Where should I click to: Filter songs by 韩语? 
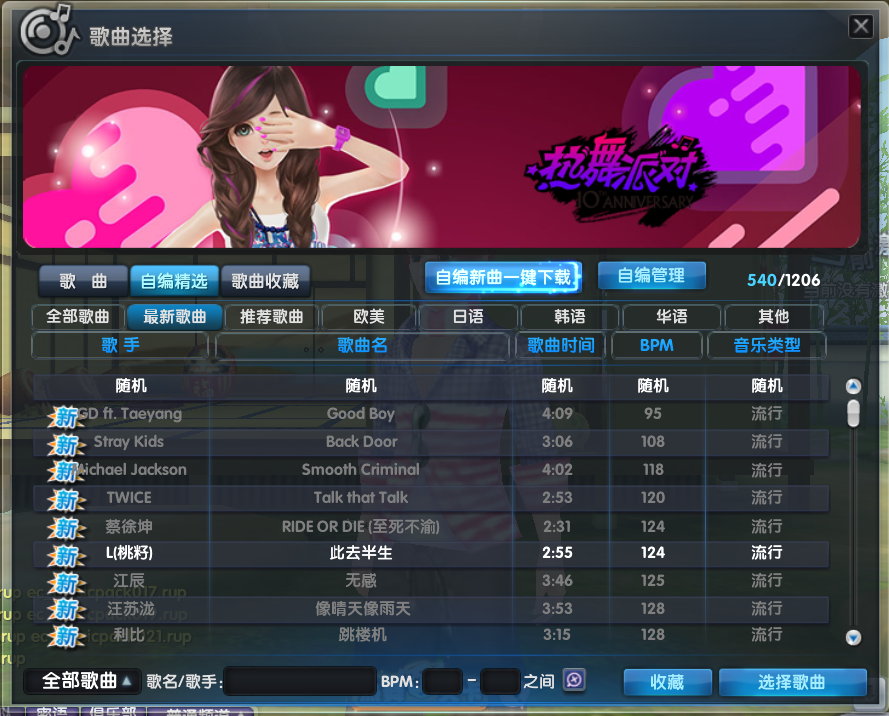[x=570, y=316]
